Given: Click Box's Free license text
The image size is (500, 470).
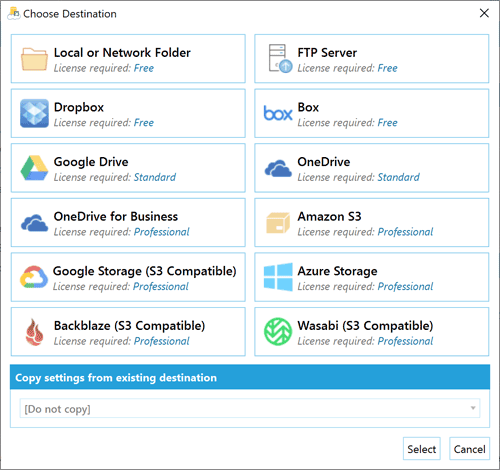Looking at the screenshot, I should (387, 123).
